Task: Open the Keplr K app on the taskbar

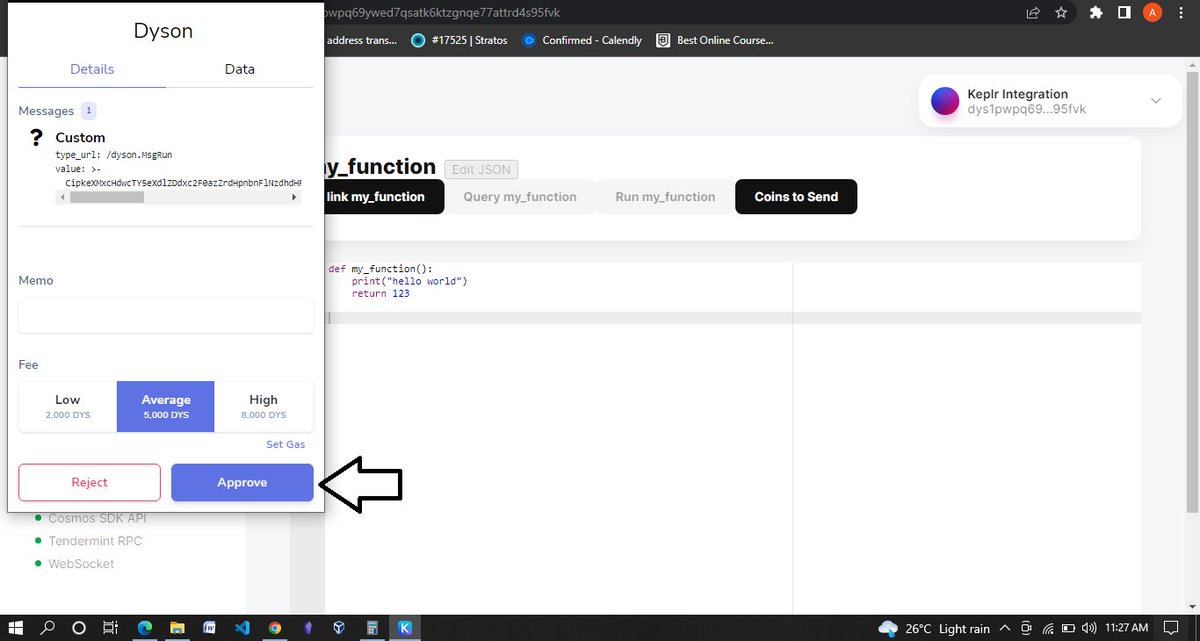Action: click(x=405, y=628)
